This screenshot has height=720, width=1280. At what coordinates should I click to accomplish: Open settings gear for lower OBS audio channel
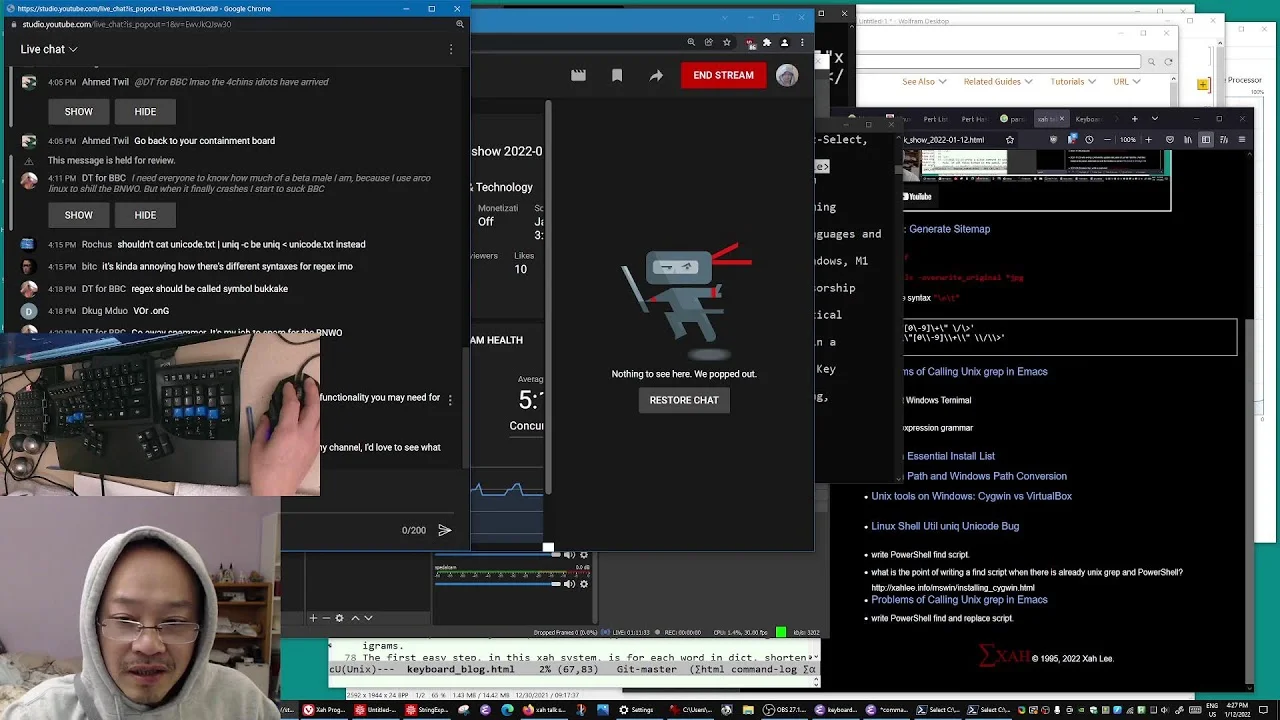click(x=584, y=584)
